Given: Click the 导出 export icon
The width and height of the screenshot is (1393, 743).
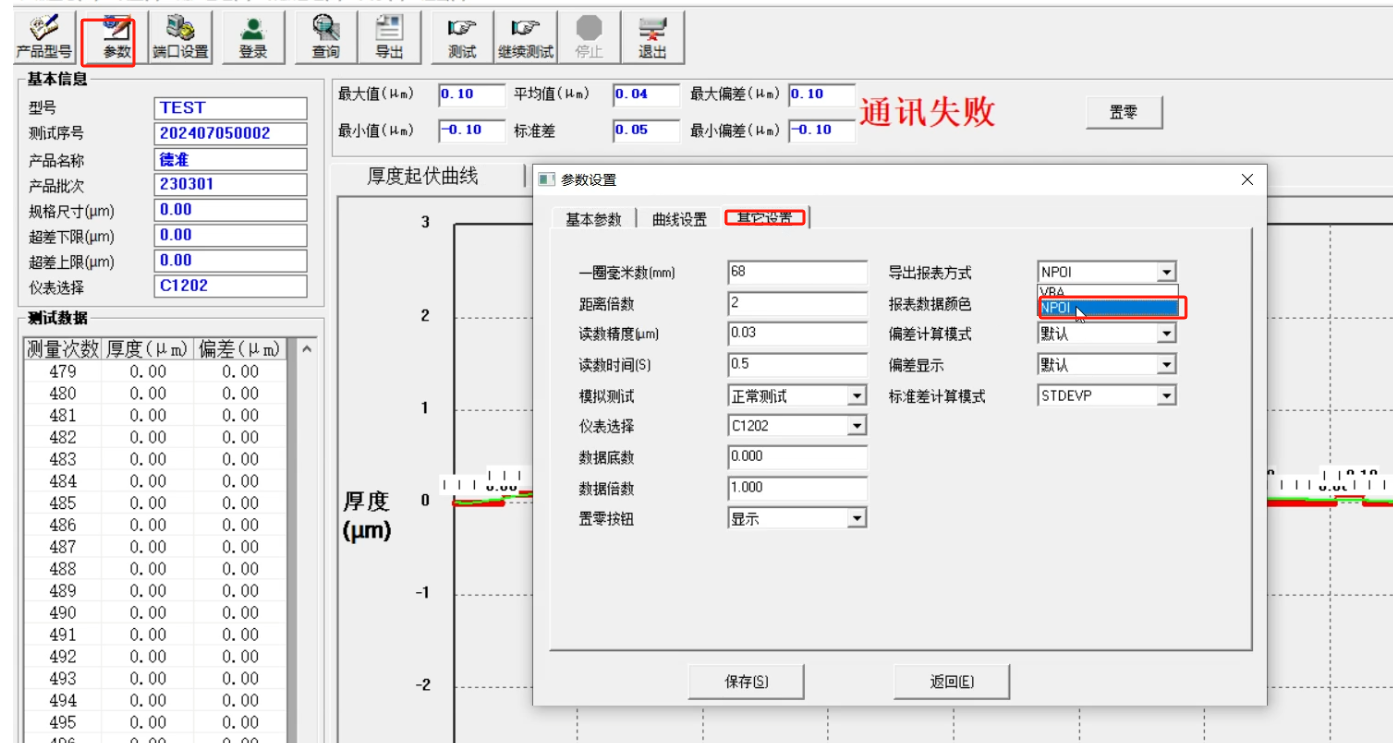Looking at the screenshot, I should pyautogui.click(x=389, y=38).
